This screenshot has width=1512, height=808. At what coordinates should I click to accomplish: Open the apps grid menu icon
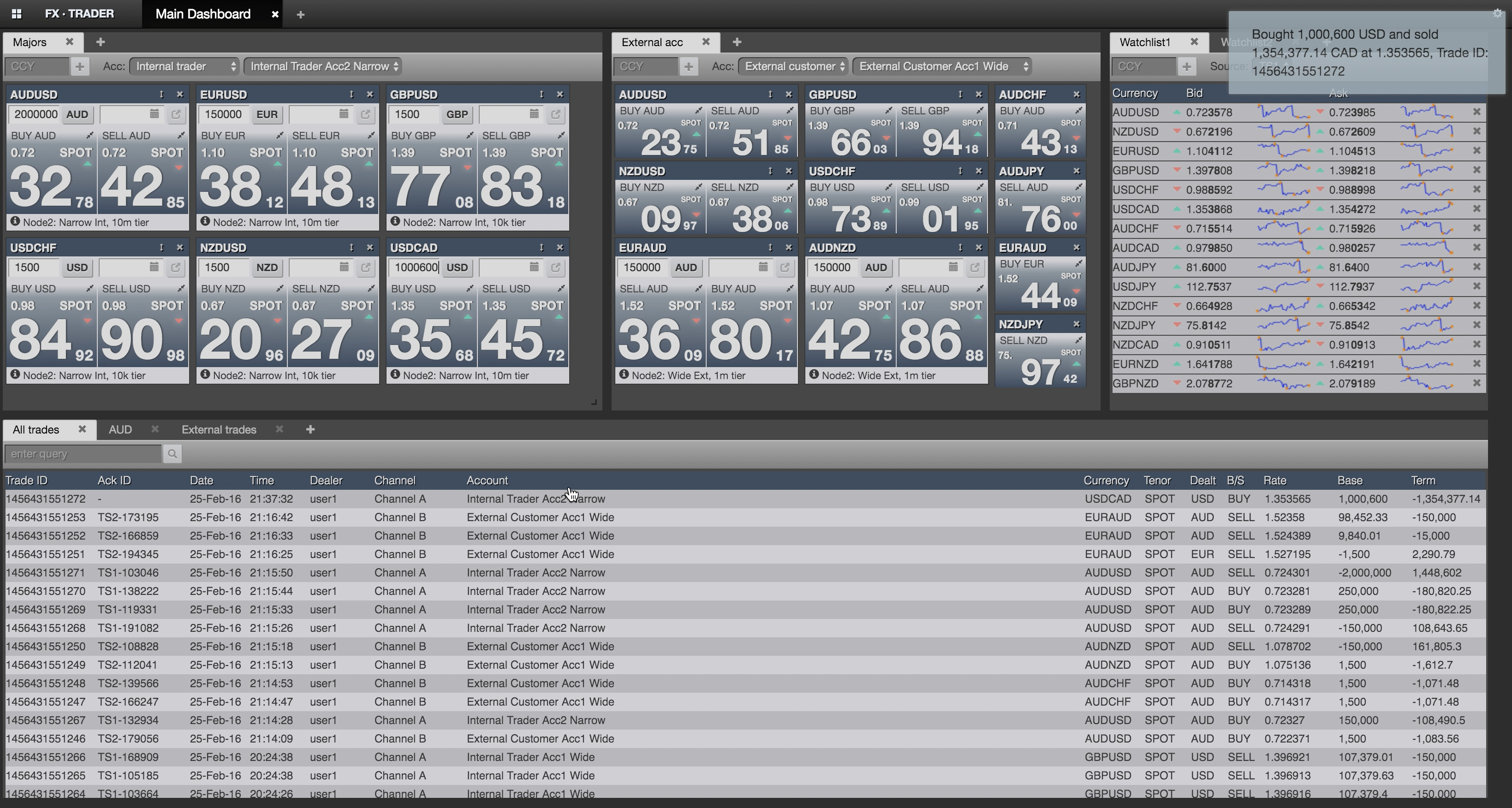click(17, 13)
